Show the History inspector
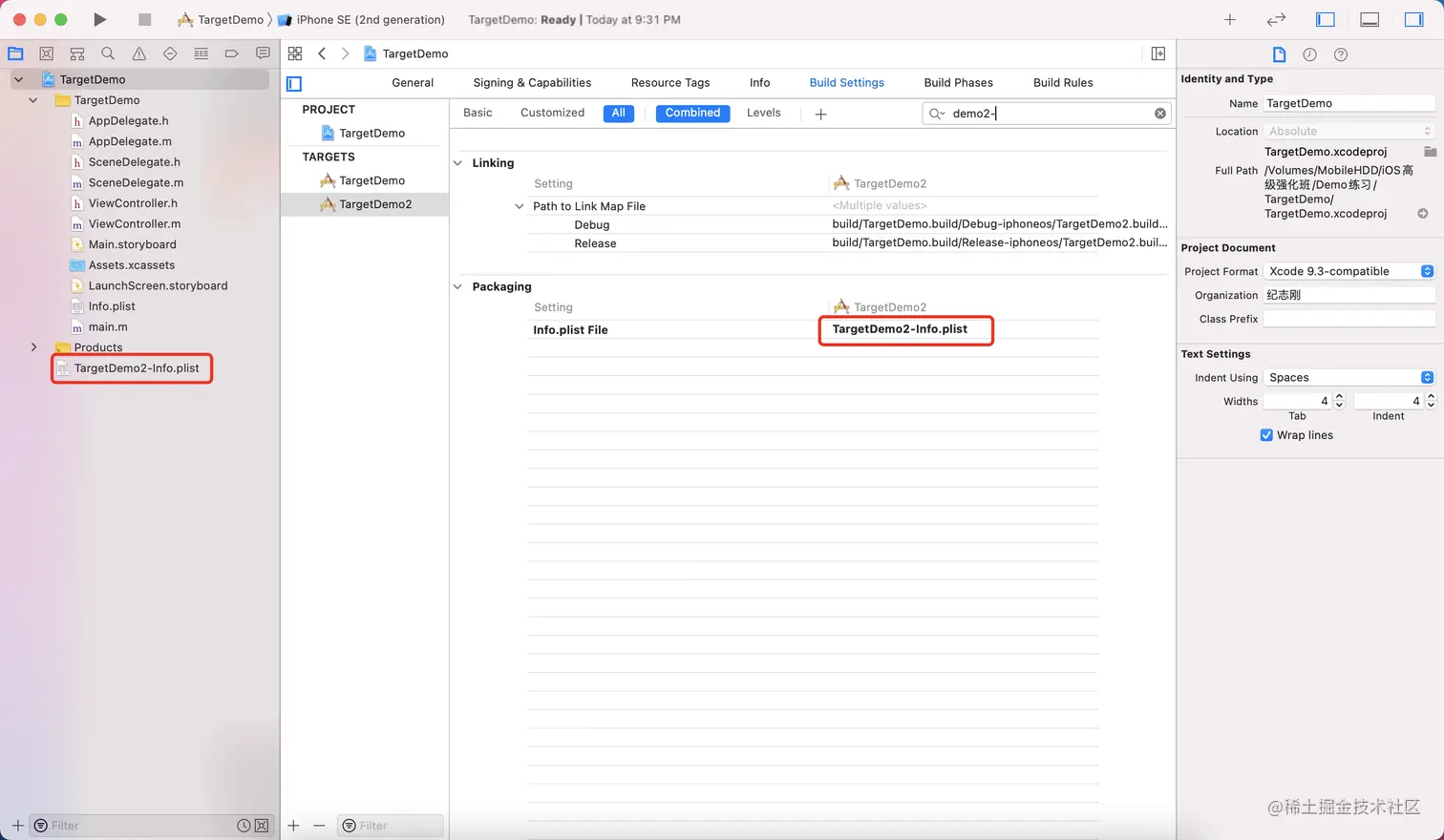 coord(1309,54)
